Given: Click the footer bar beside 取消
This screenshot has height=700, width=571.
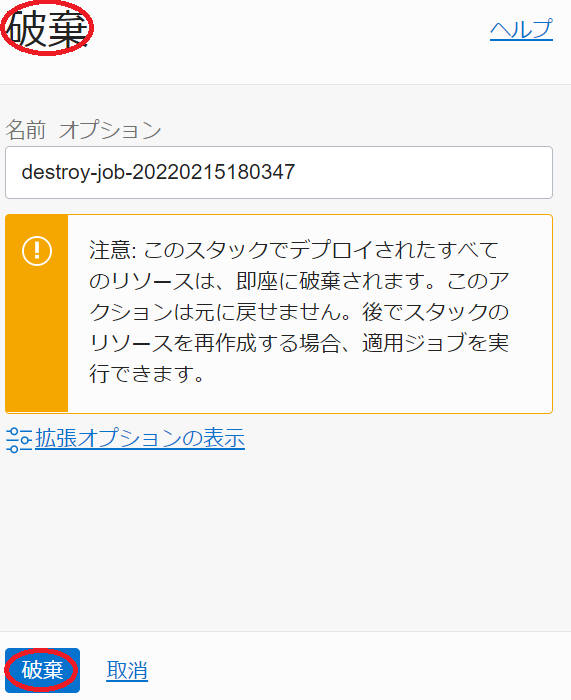Looking at the screenshot, I should pyautogui.click(x=357, y=666).
